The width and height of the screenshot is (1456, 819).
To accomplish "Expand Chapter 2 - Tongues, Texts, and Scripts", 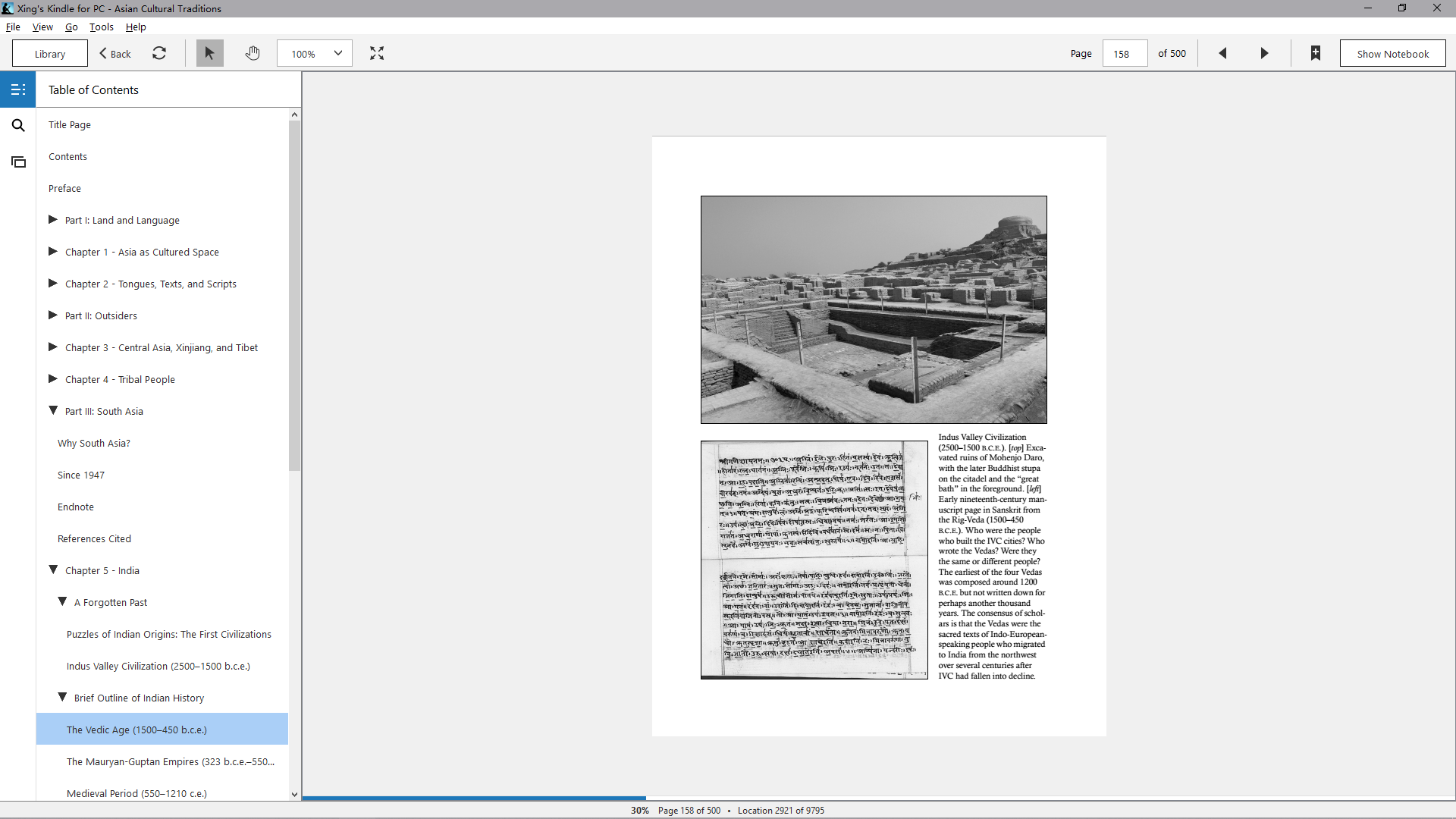I will (x=53, y=283).
